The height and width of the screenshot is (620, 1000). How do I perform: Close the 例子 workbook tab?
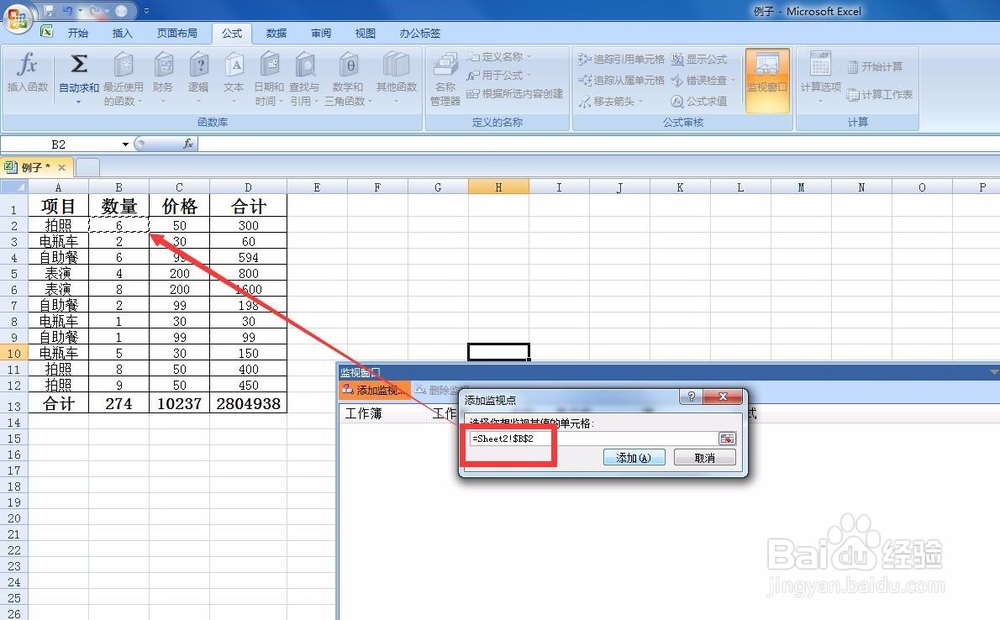pos(62,167)
